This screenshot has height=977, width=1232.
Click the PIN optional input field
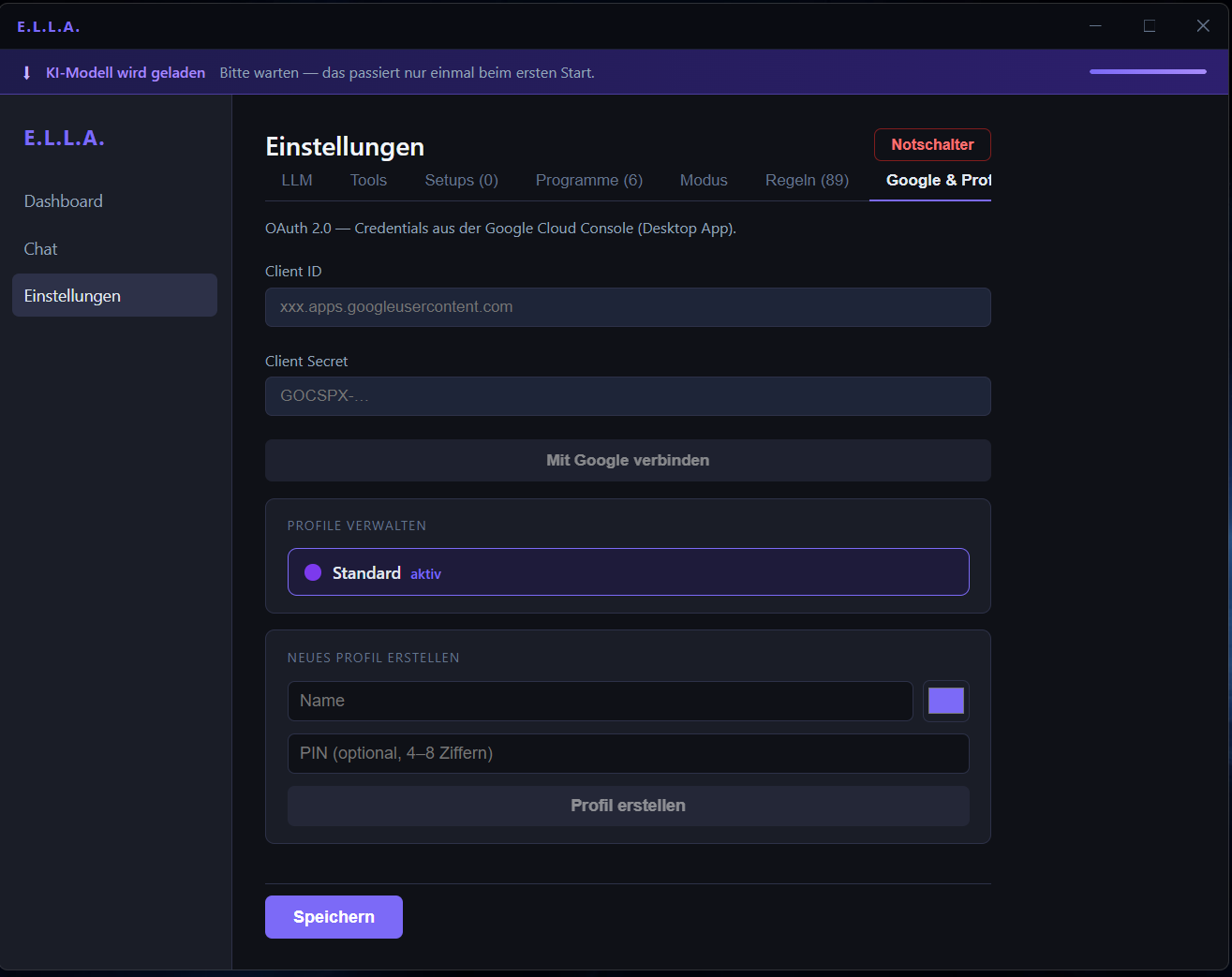pyautogui.click(x=628, y=753)
